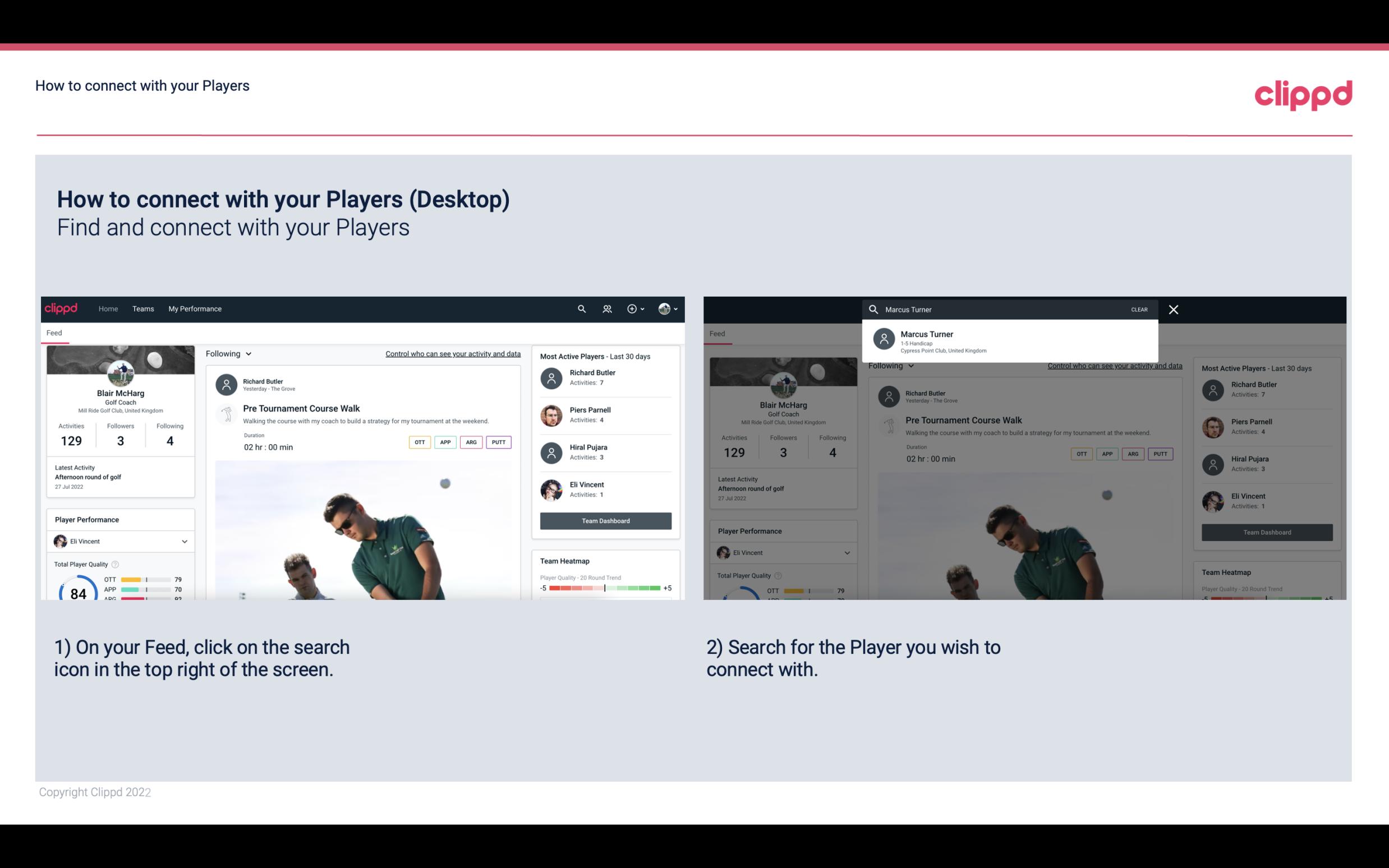1389x868 pixels.
Task: Click Control who can see your activity link
Action: pyautogui.click(x=451, y=353)
